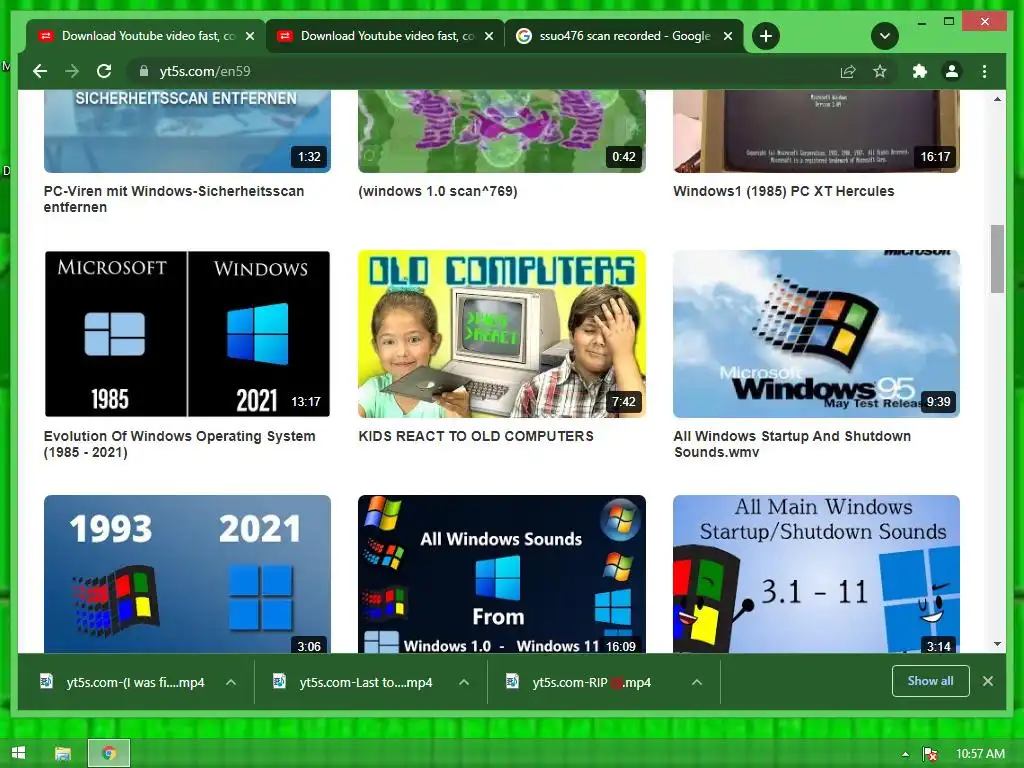This screenshot has width=1024, height=768.
Task: Click title (windows 1.0 scan^769)
Action: click(438, 191)
